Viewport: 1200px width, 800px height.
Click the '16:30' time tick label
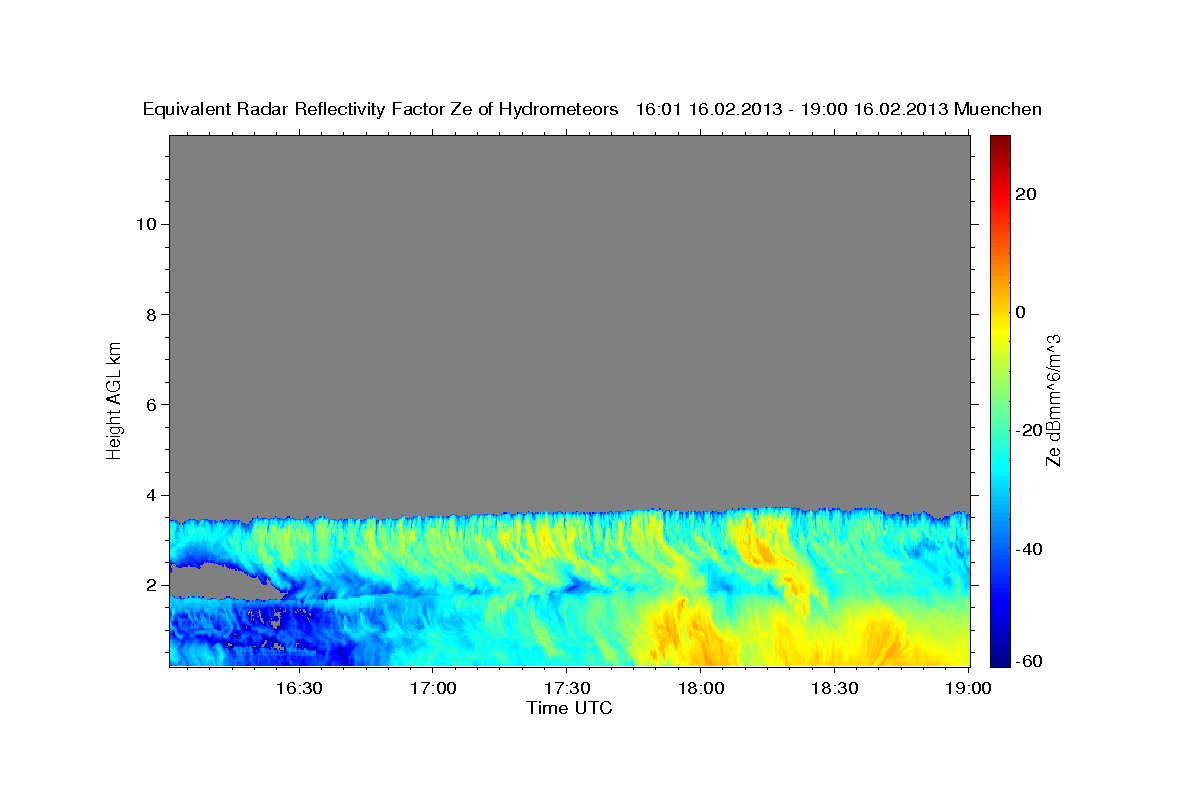[299, 688]
